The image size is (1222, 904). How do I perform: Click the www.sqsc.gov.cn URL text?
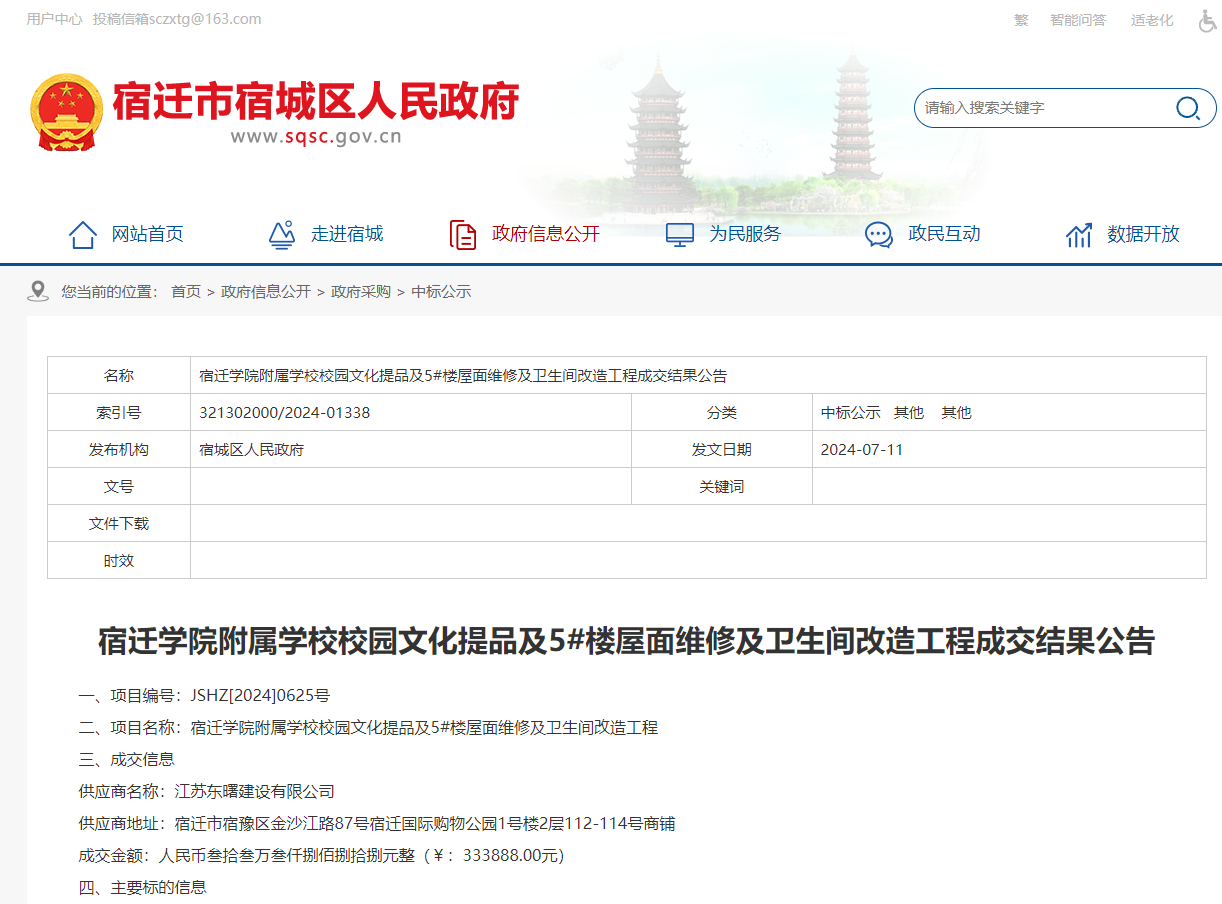[x=316, y=137]
